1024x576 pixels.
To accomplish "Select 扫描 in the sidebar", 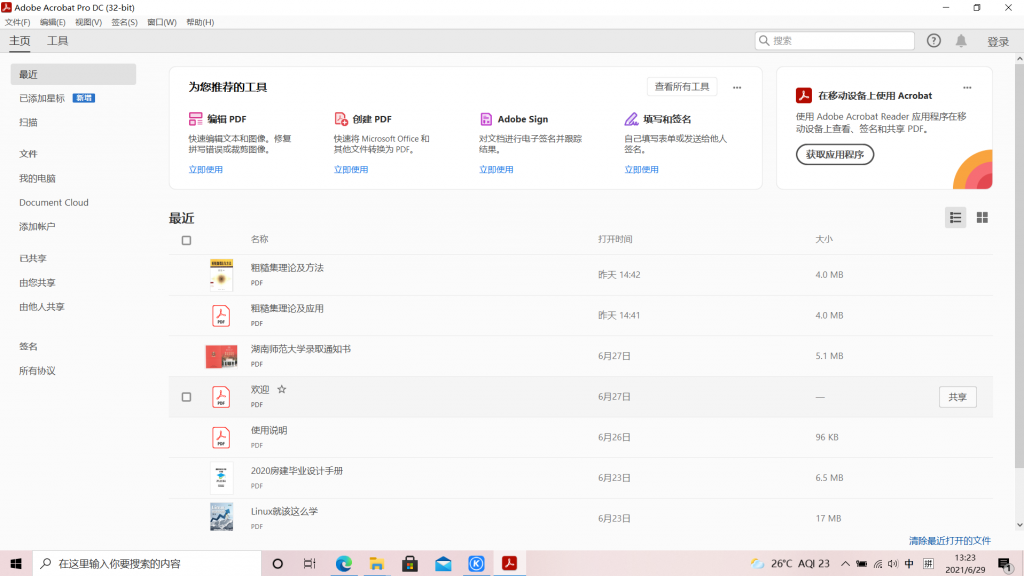I will click(x=28, y=122).
